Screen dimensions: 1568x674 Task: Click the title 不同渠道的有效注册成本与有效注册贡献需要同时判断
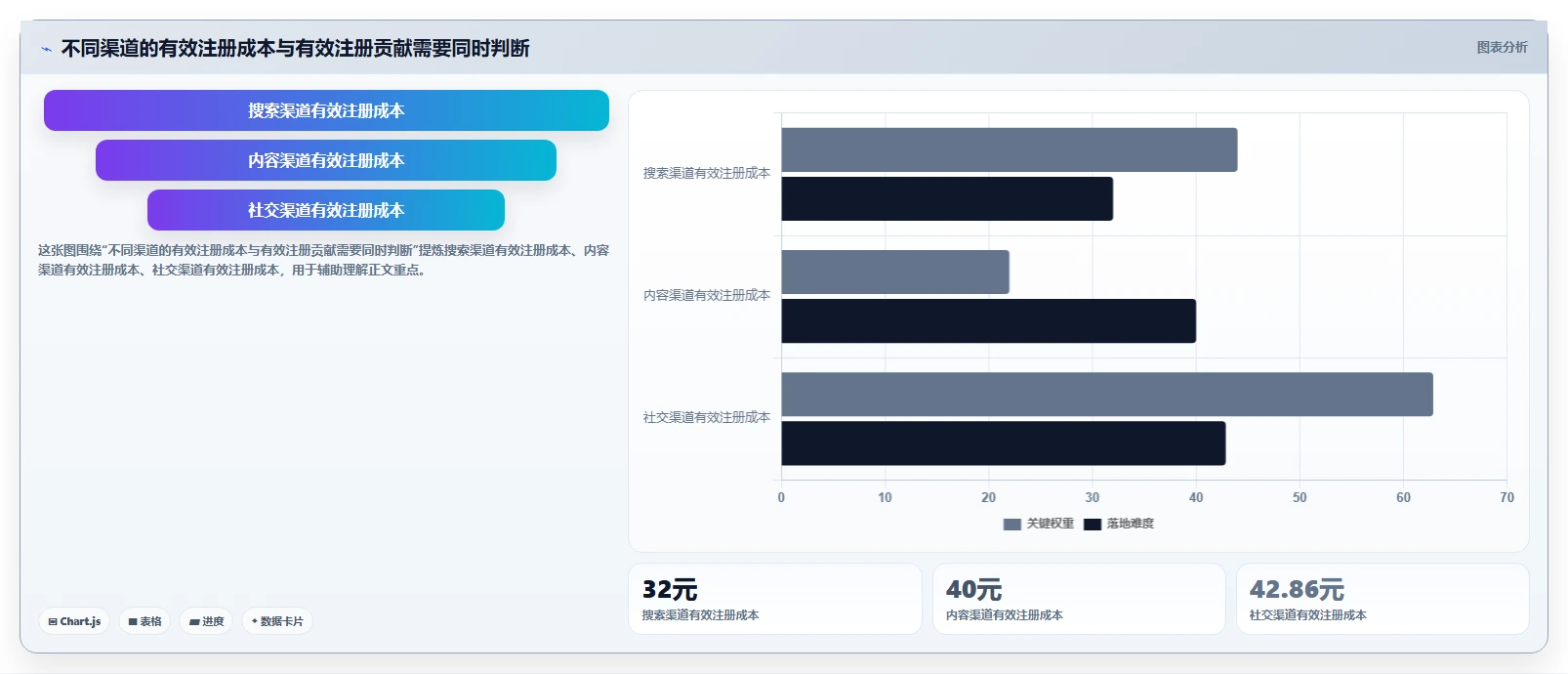295,48
